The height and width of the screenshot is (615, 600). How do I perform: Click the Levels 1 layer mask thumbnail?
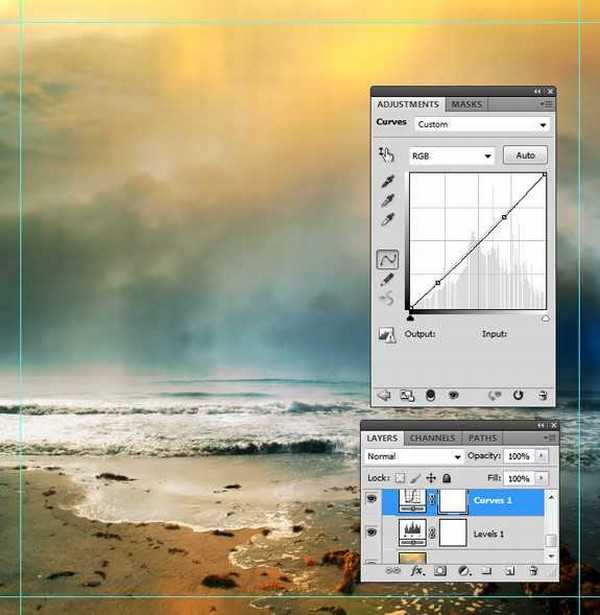(x=453, y=532)
